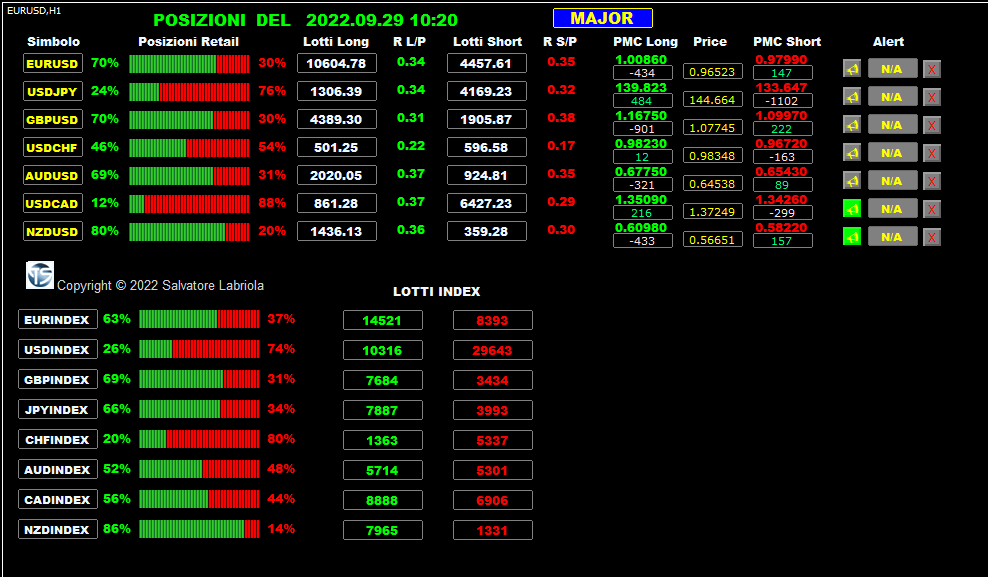
Task: Click the MAJOR group button
Action: tap(602, 18)
